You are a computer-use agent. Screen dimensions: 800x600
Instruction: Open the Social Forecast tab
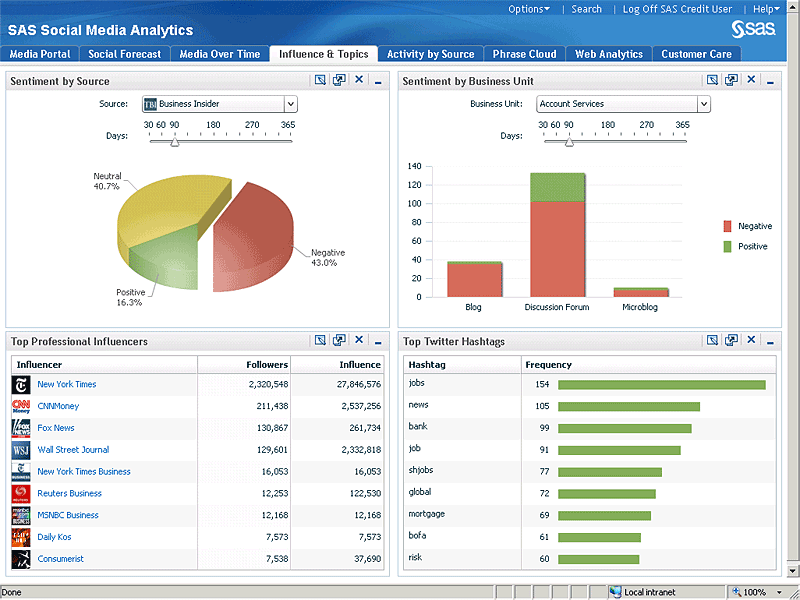pyautogui.click(x=124, y=54)
